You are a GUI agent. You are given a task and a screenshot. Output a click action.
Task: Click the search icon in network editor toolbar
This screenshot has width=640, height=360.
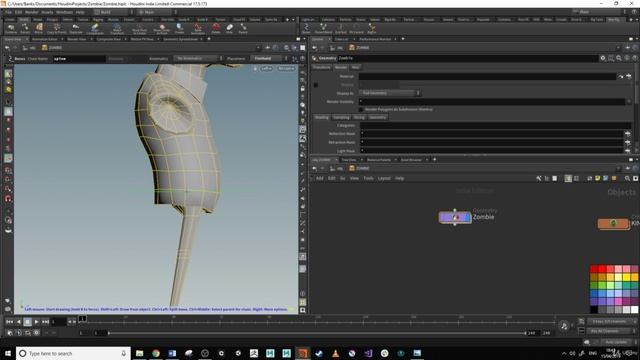tap(627, 178)
